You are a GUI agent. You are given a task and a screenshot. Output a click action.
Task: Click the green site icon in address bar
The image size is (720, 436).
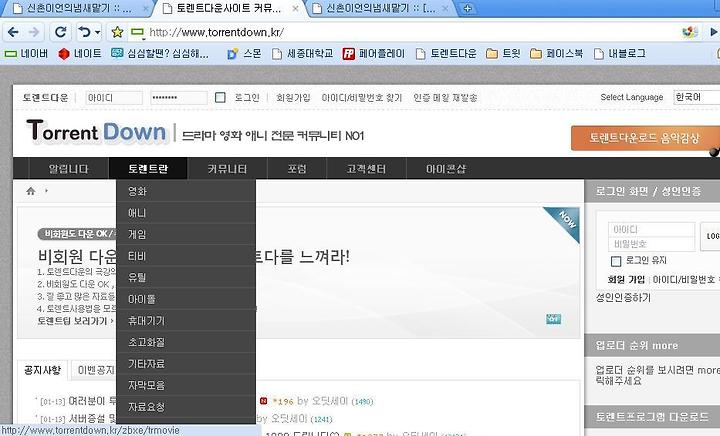tap(137, 32)
